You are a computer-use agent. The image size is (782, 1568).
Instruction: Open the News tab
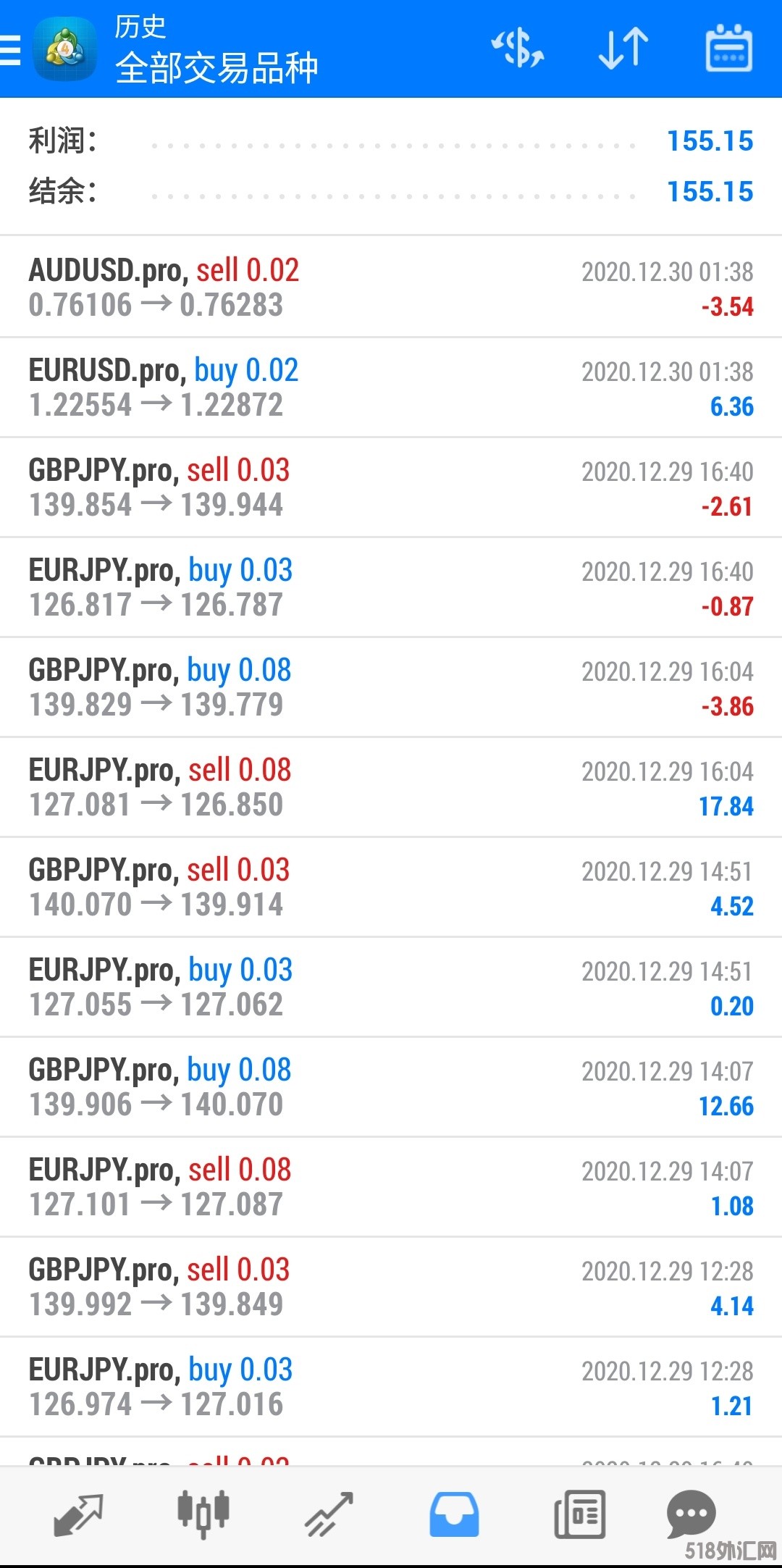coord(579,1514)
